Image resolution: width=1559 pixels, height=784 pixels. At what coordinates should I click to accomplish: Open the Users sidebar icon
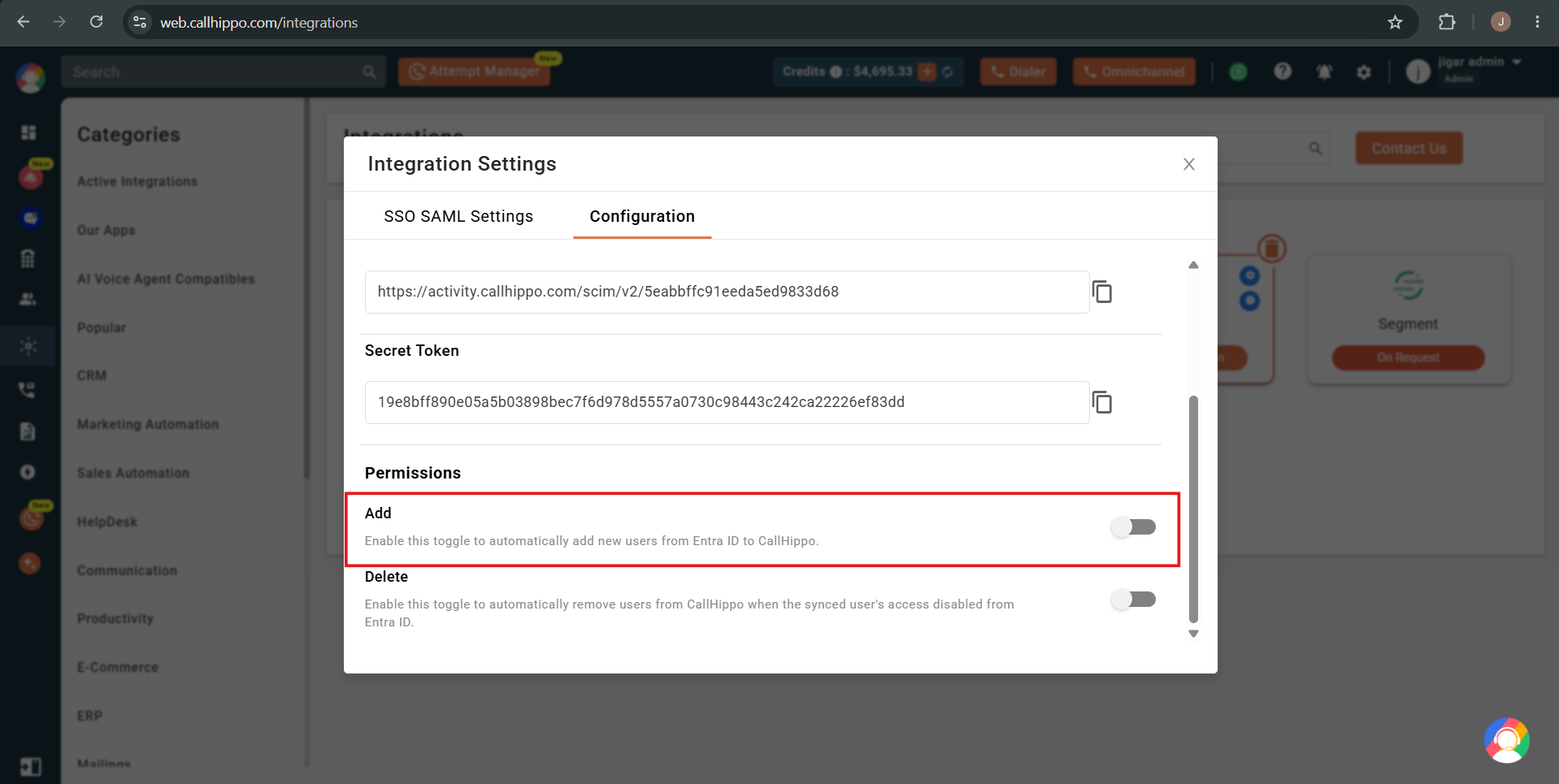coord(28,299)
